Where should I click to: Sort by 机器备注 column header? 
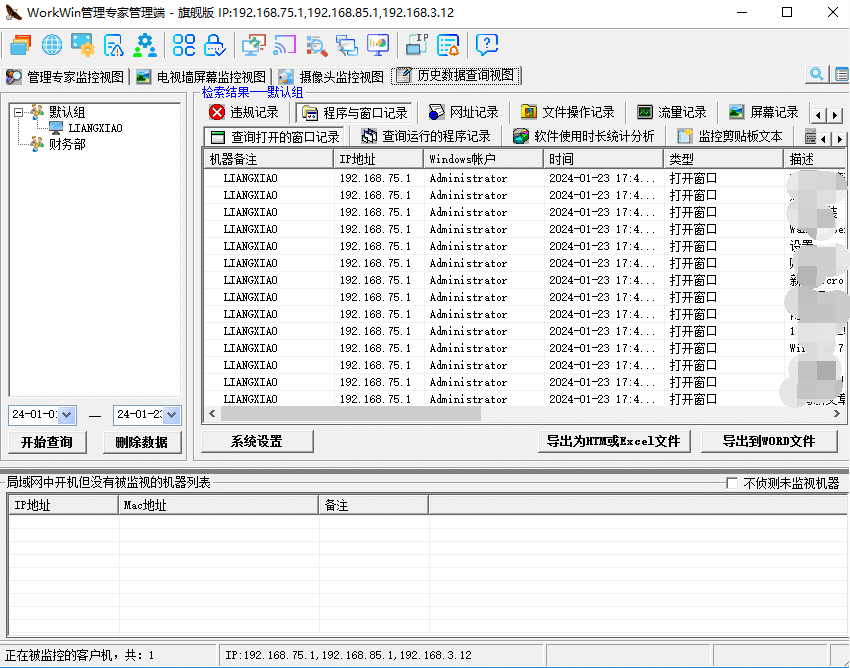269,159
